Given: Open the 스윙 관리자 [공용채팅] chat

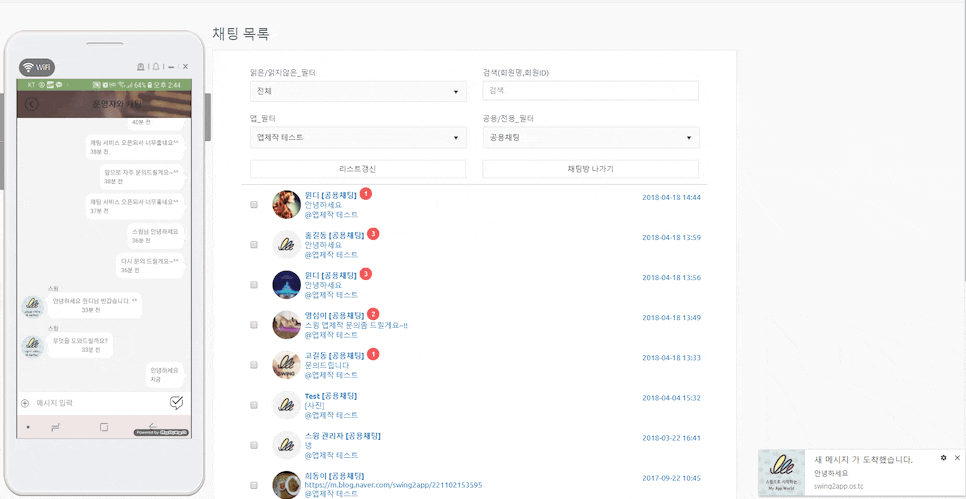Looking at the screenshot, I should [342, 436].
